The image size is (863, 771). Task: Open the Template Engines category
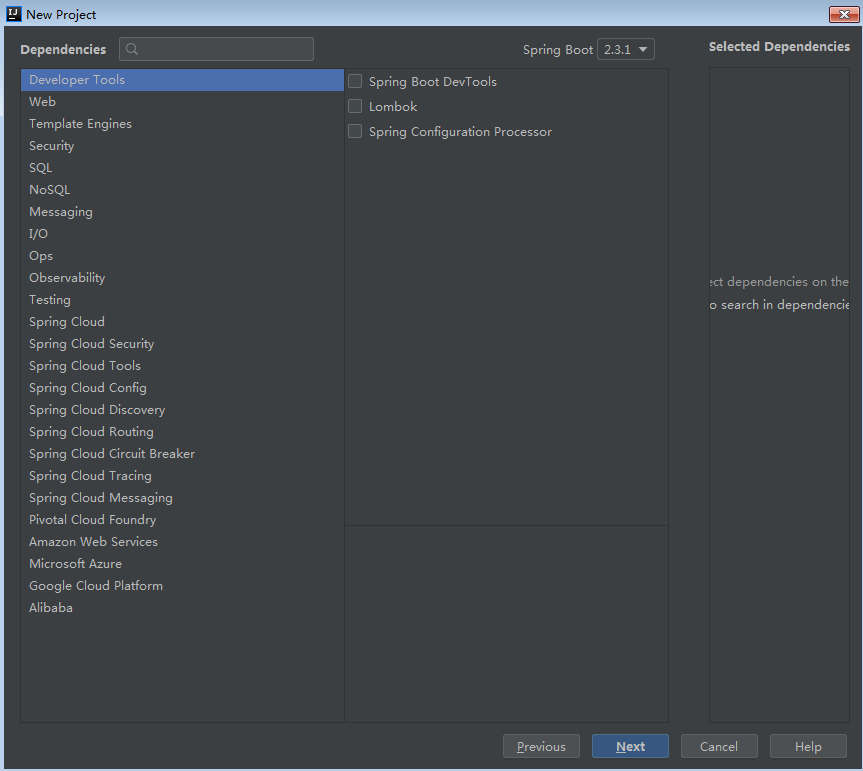(x=182, y=124)
